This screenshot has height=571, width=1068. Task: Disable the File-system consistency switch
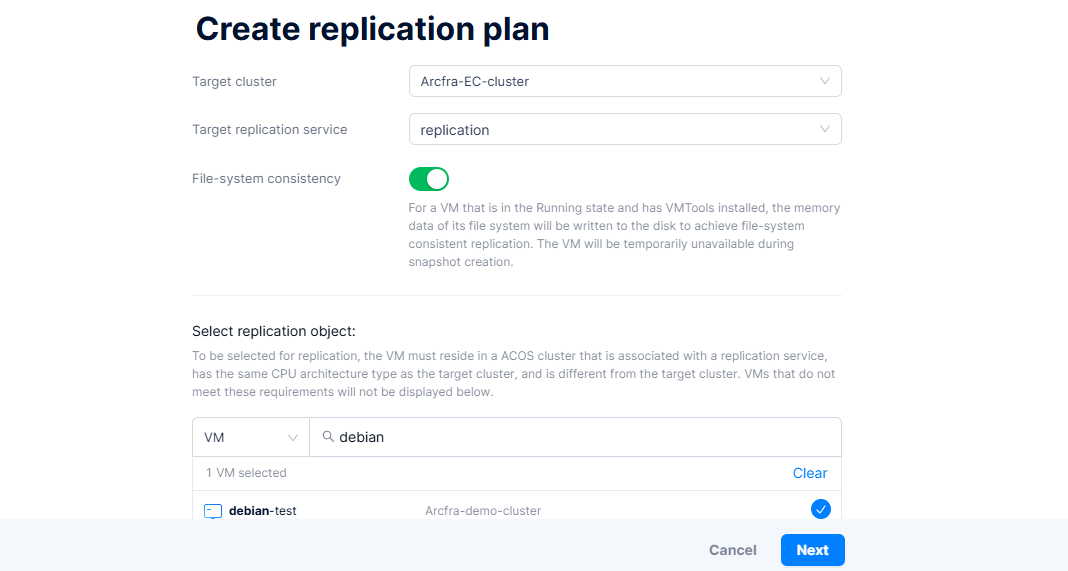[x=429, y=179]
